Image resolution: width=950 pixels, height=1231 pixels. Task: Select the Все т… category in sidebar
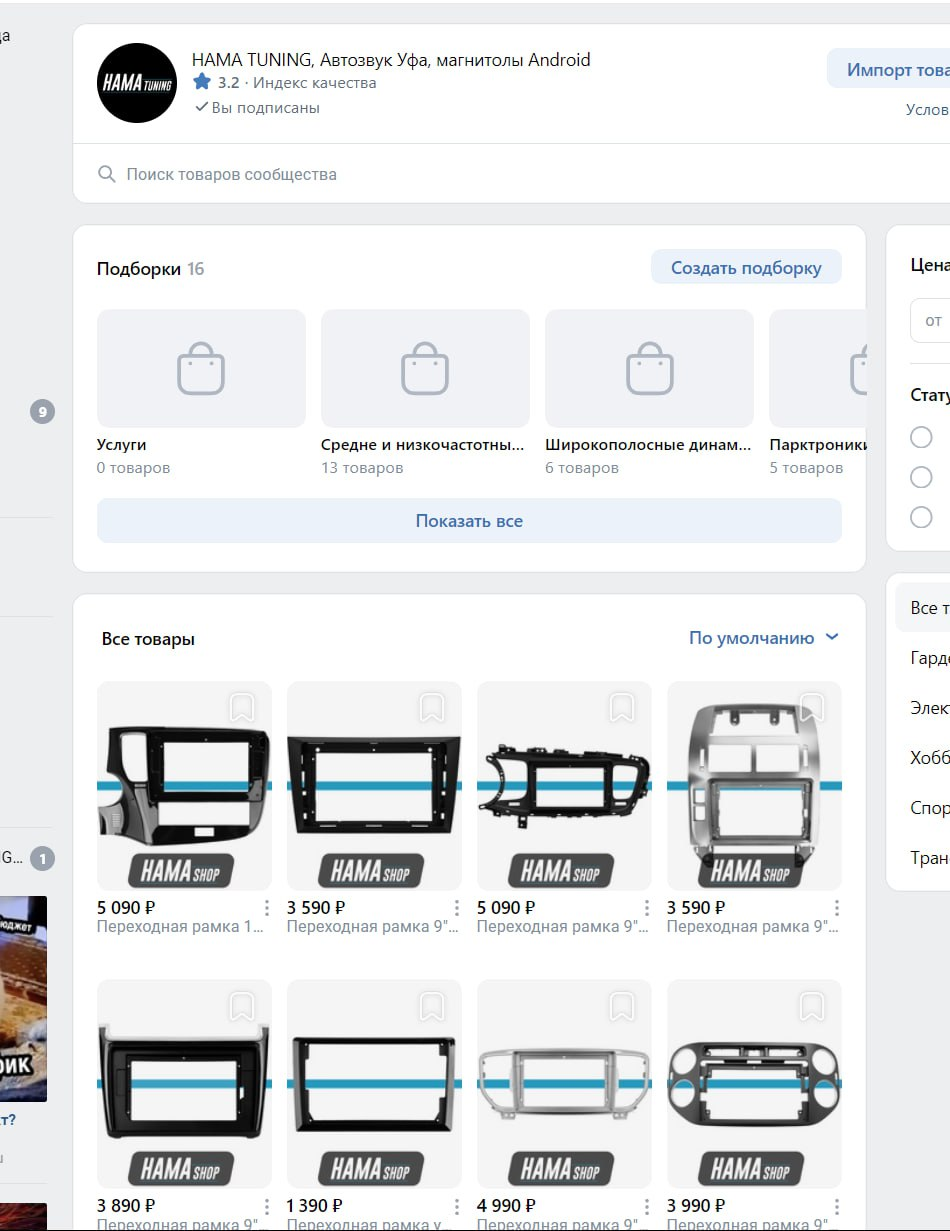tap(922, 608)
